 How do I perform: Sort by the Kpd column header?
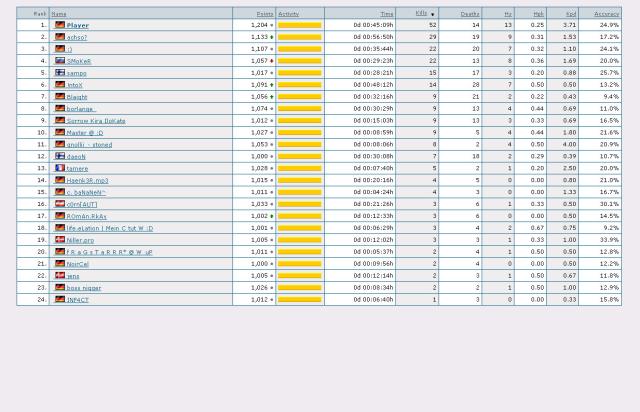coord(570,14)
